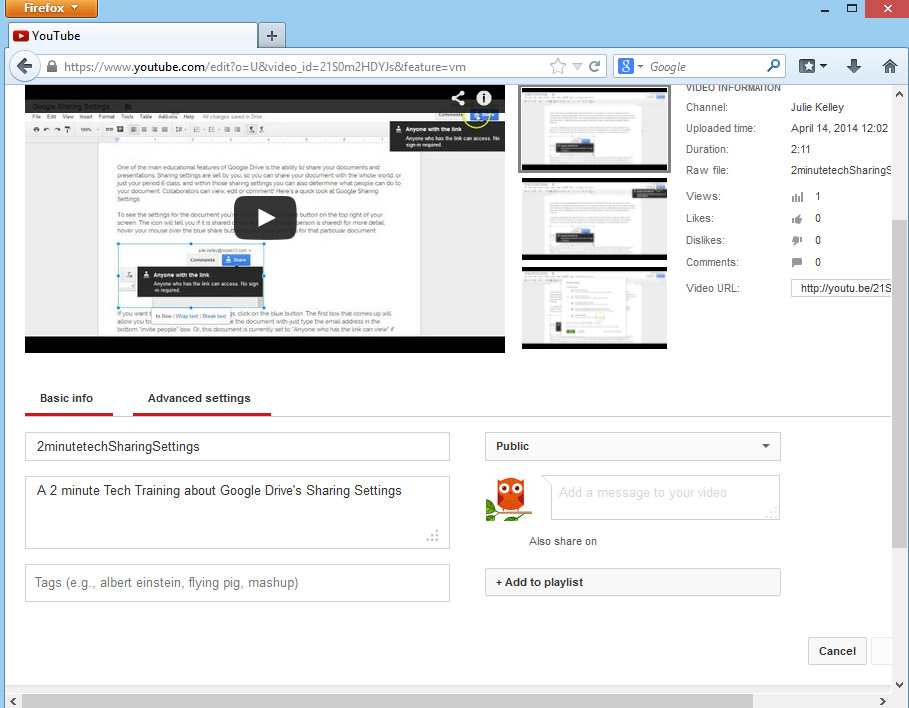909x708 pixels.
Task: Select the first video thumbnail option
Action: (594, 129)
